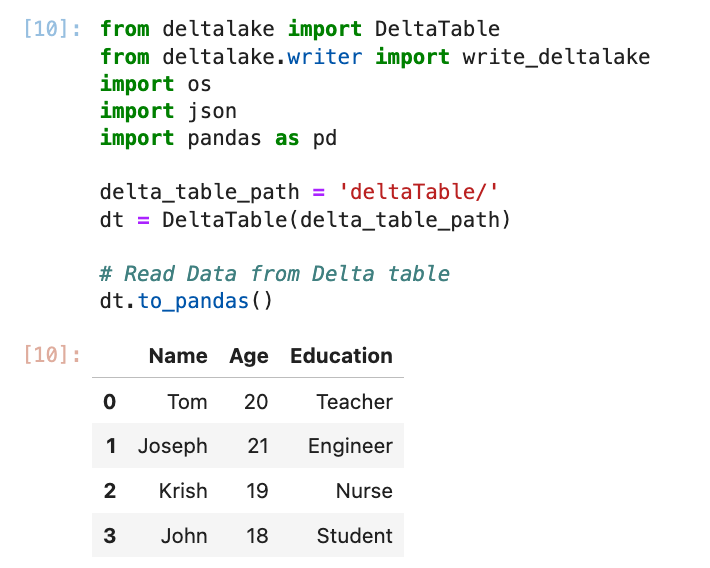The height and width of the screenshot is (568, 710).
Task: Click the output cell prompt [10]
Action: point(52,355)
